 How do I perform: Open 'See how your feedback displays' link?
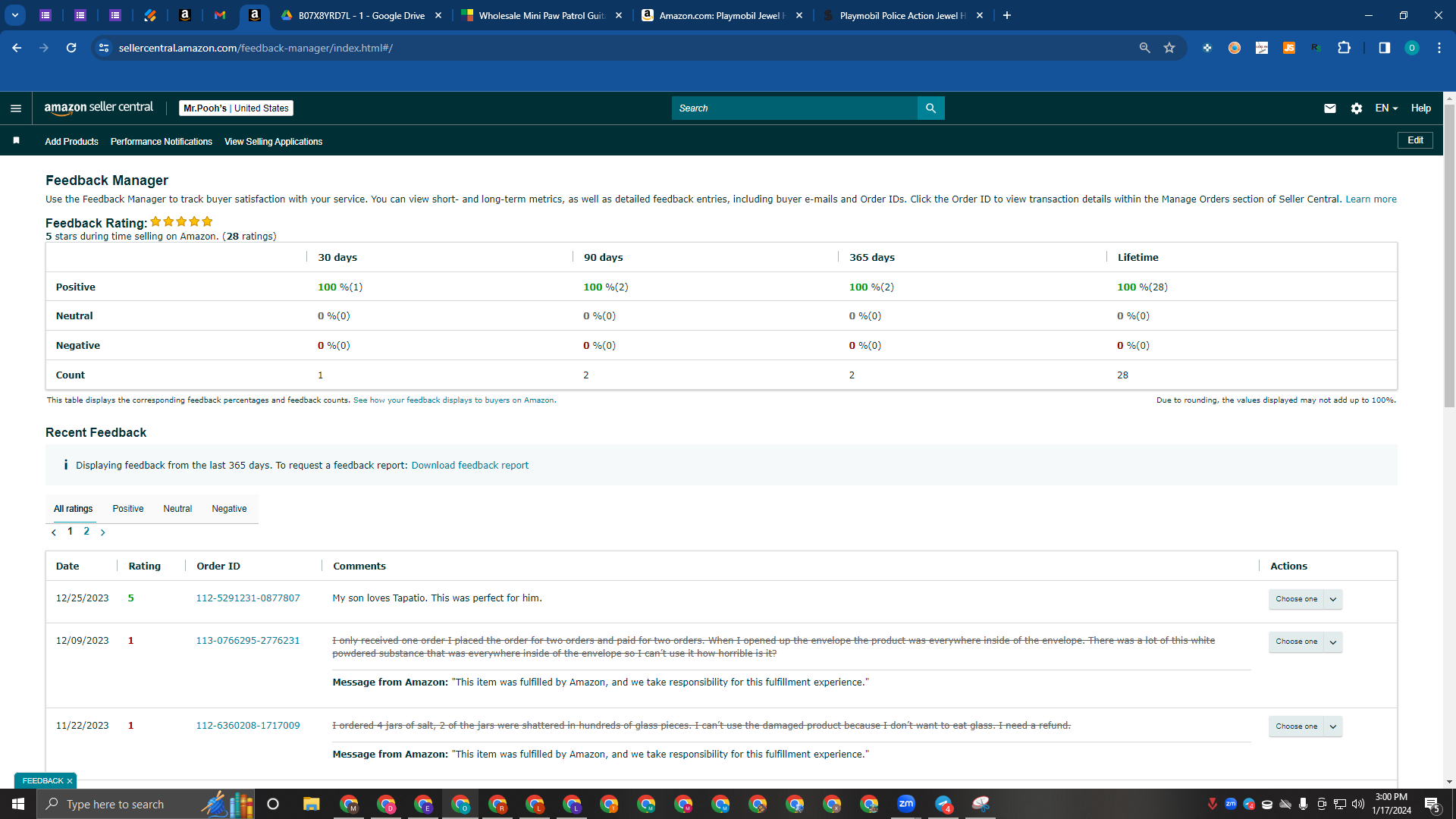tap(453, 400)
